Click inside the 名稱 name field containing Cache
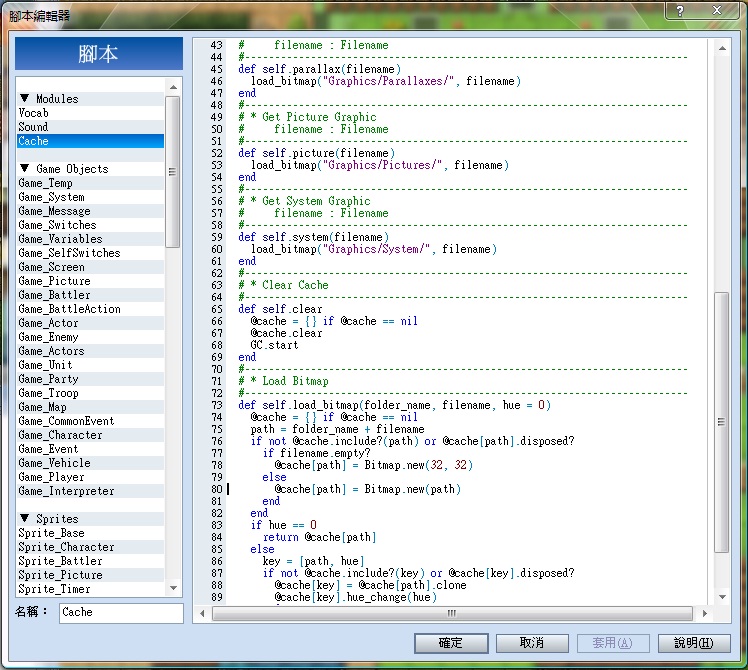Image resolution: width=748 pixels, height=670 pixels. pos(121,613)
